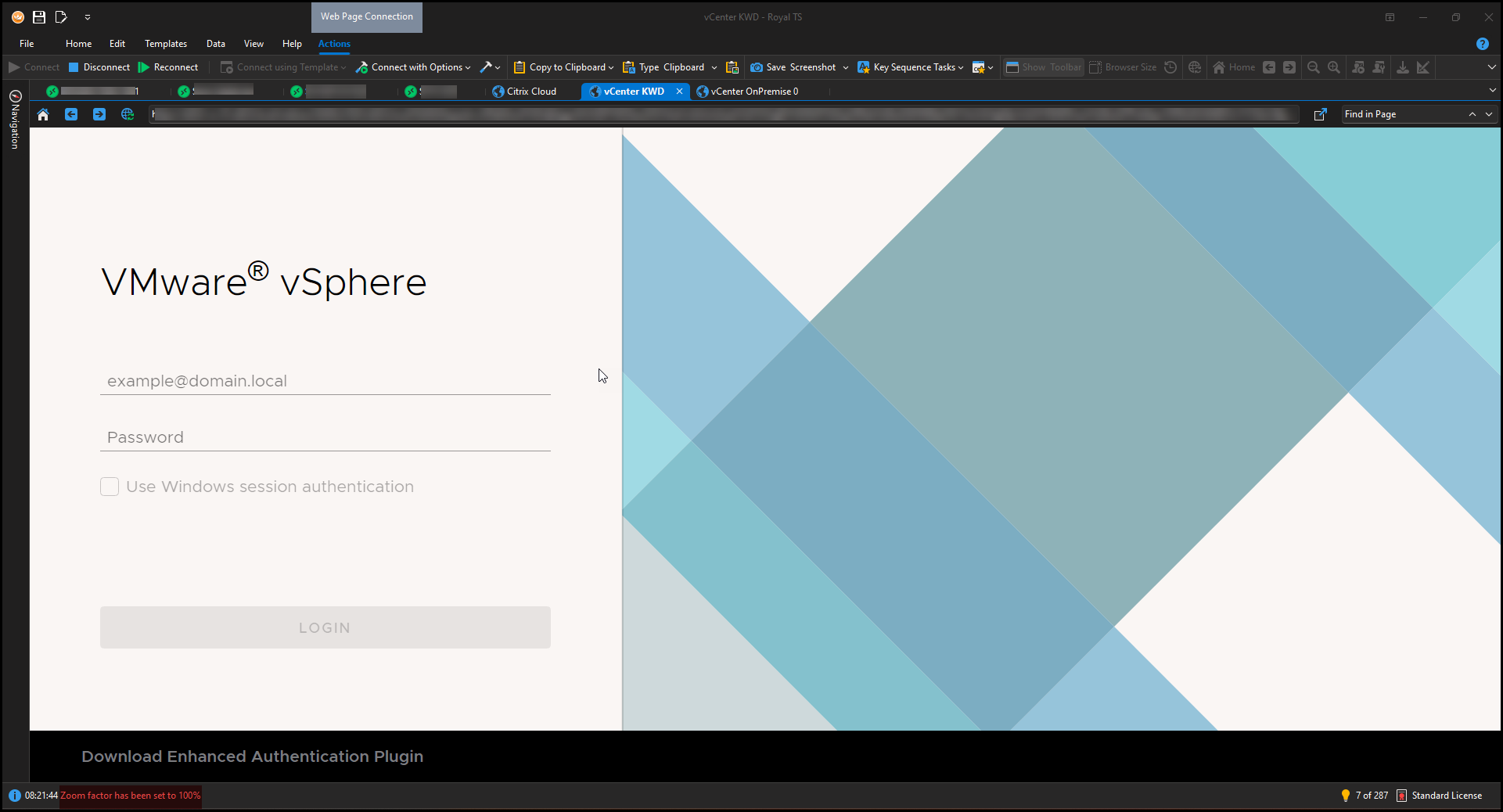Expand the Connect with Options dropdown
The height and width of the screenshot is (812, 1503).
pyautogui.click(x=468, y=68)
